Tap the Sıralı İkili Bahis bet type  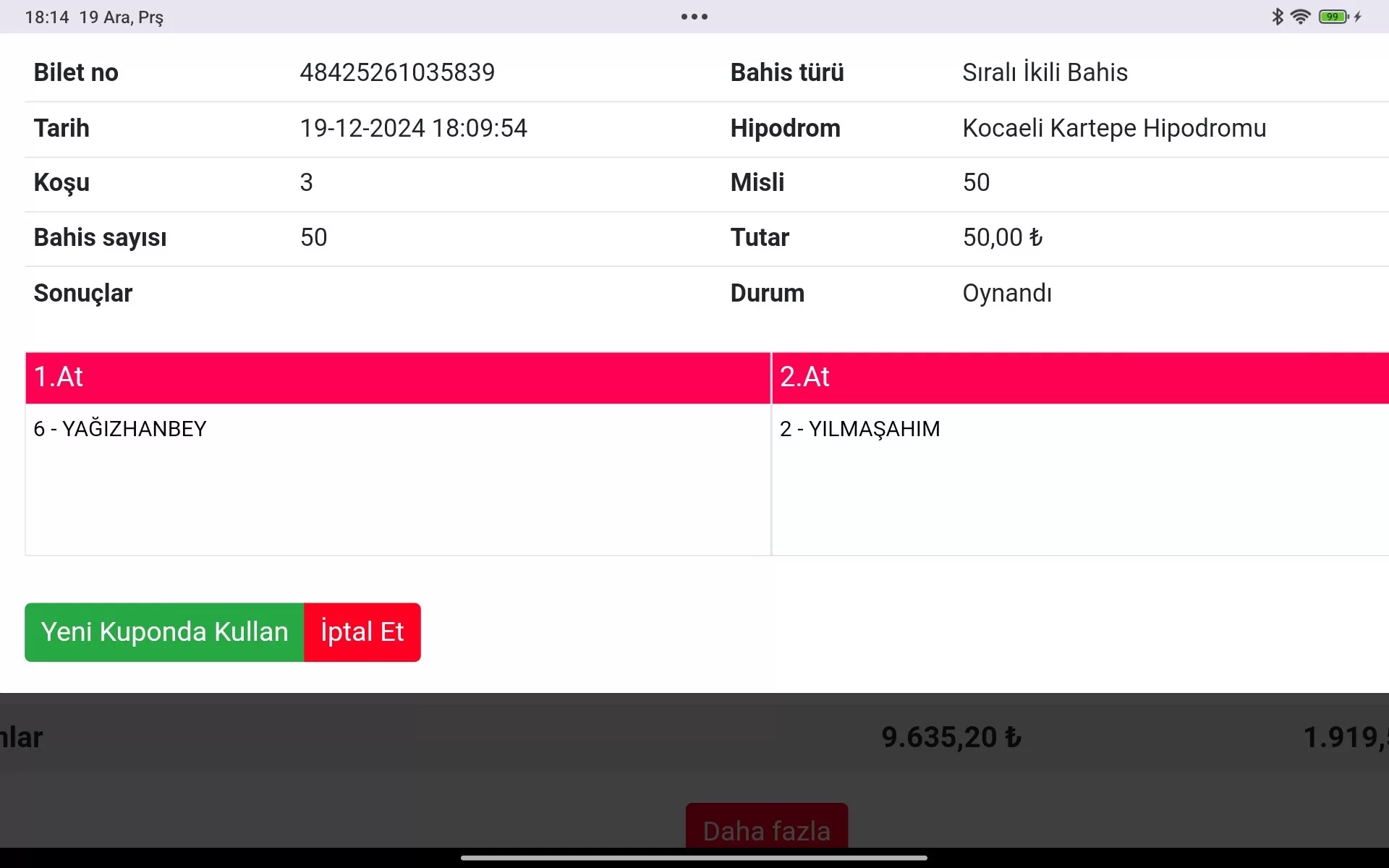tap(1044, 72)
